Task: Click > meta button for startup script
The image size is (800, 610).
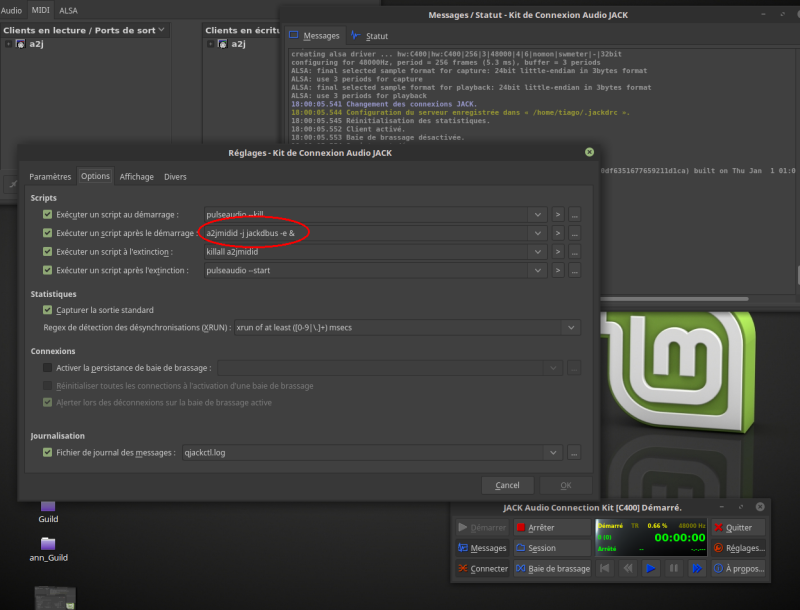Action: [x=558, y=215]
